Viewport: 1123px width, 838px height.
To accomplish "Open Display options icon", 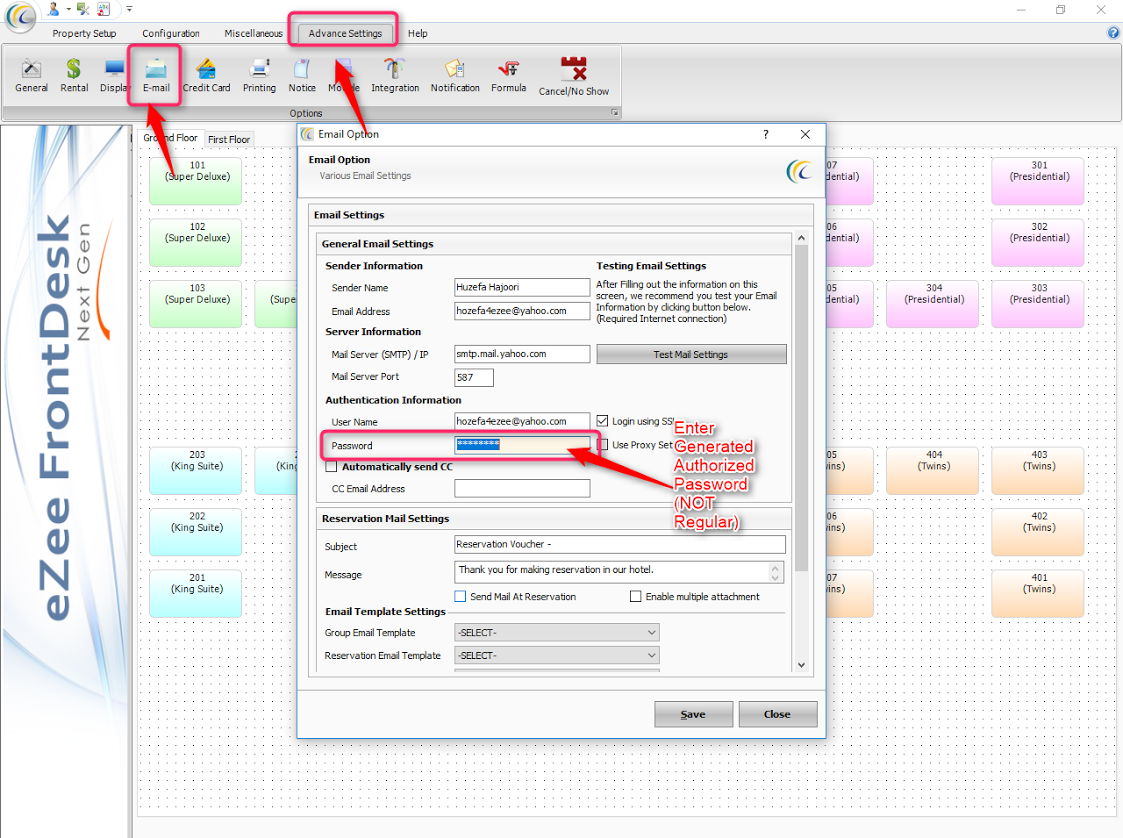I will point(113,76).
